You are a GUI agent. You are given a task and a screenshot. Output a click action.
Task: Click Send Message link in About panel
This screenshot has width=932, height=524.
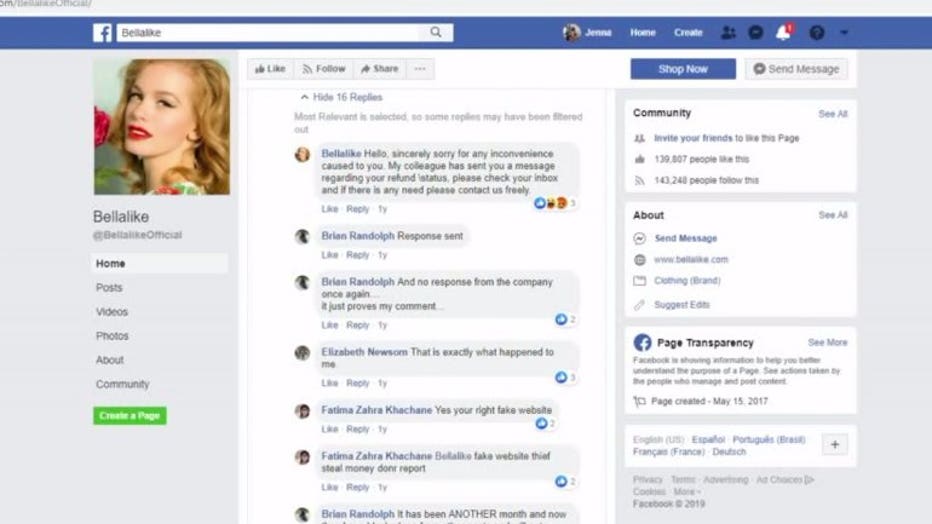click(x=685, y=238)
